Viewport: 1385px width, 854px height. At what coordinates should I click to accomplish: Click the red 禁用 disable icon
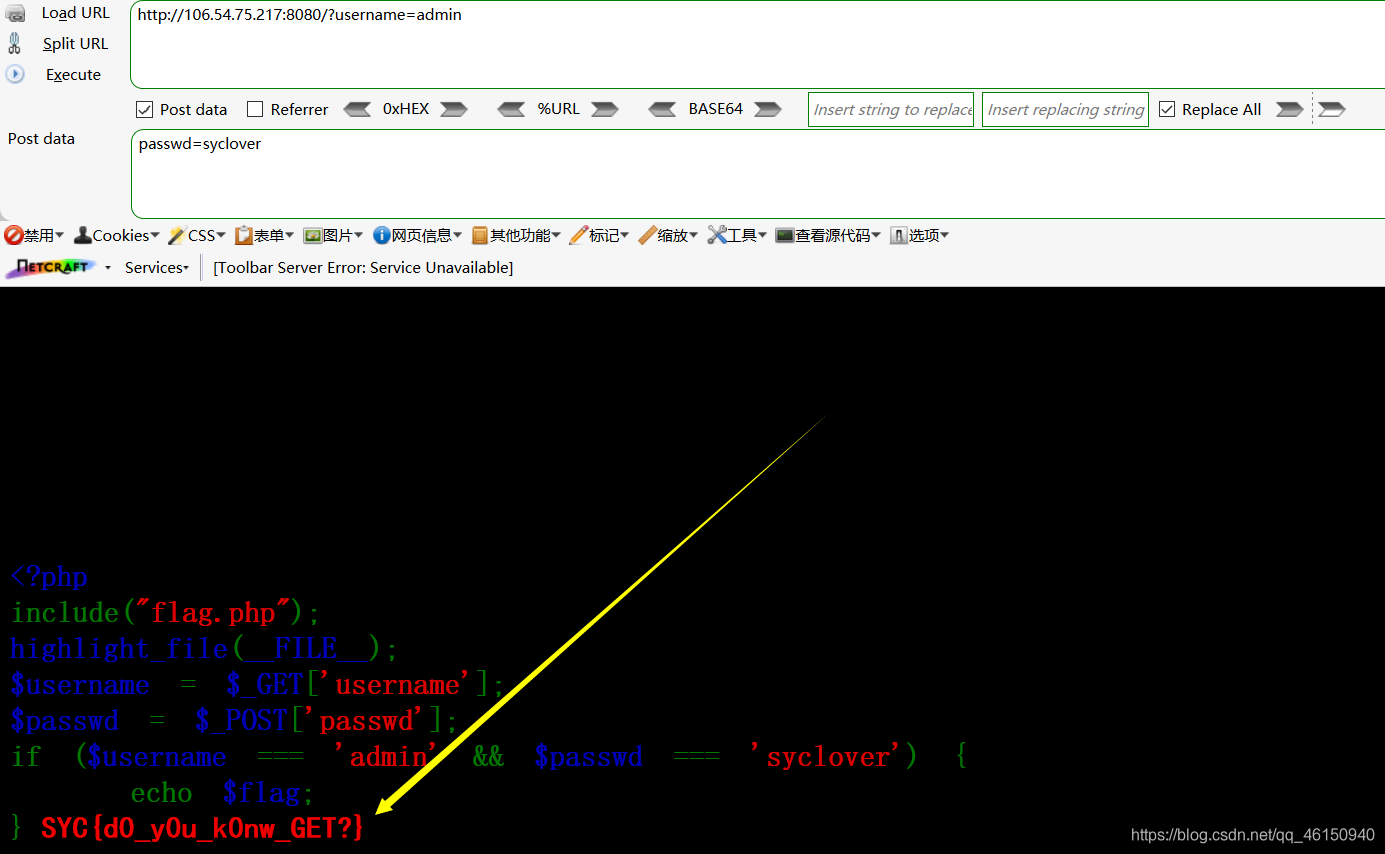click(13, 235)
